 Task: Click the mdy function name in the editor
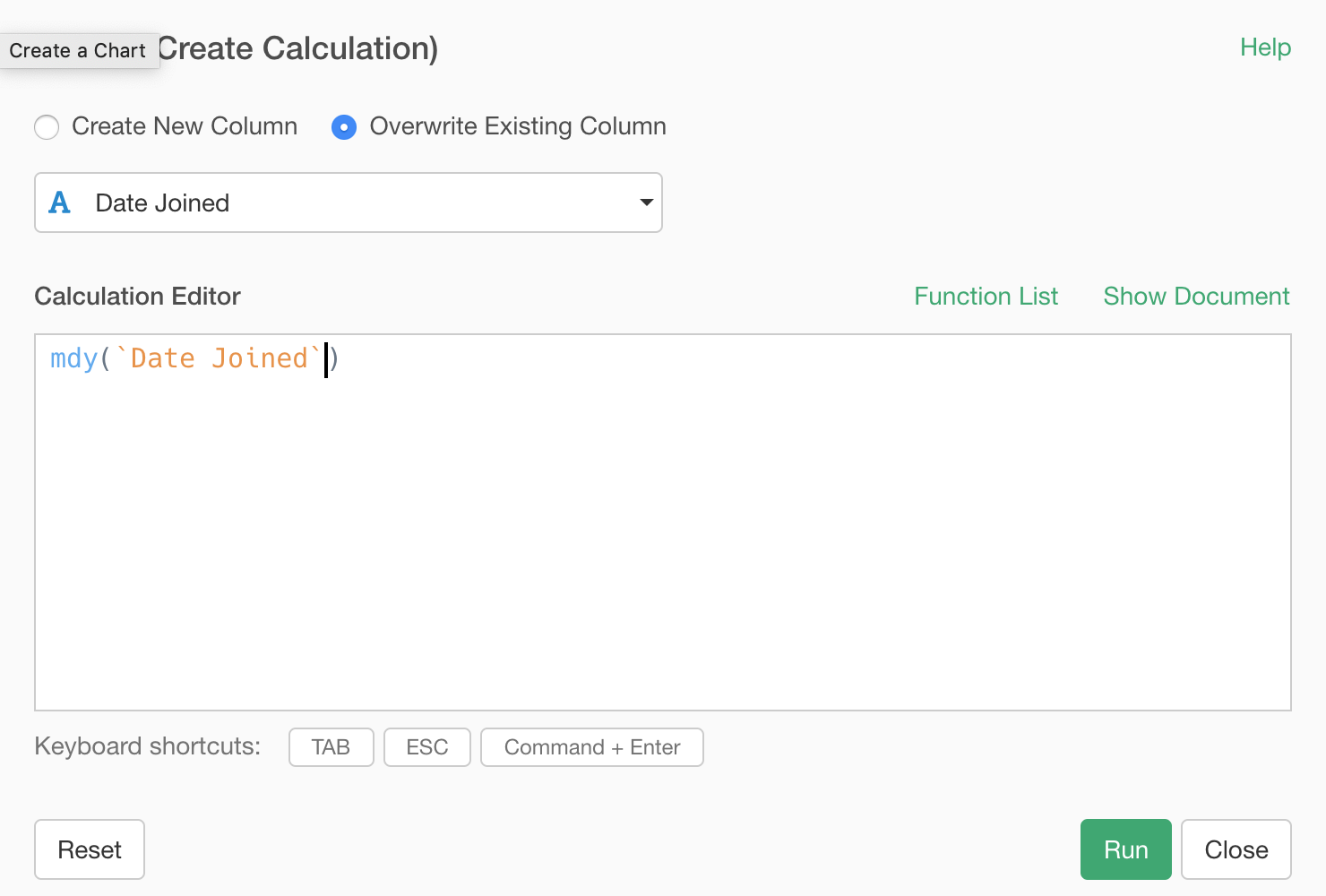[x=73, y=358]
